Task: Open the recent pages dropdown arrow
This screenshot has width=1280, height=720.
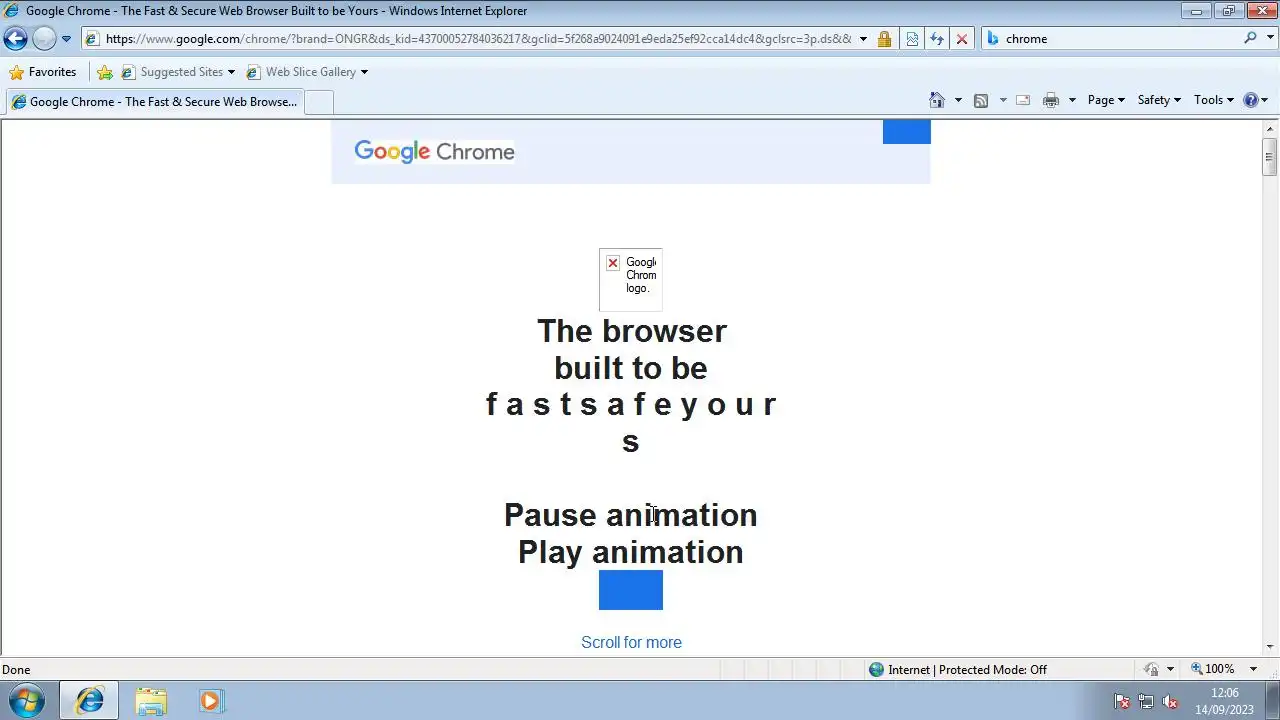Action: (x=66, y=39)
